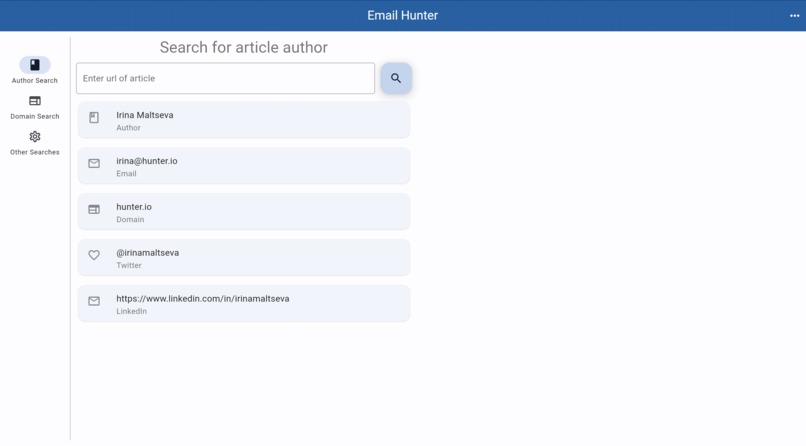Click the LinkedIn caption label
Screen dimensions: 806x446
pyautogui.click(x=131, y=311)
